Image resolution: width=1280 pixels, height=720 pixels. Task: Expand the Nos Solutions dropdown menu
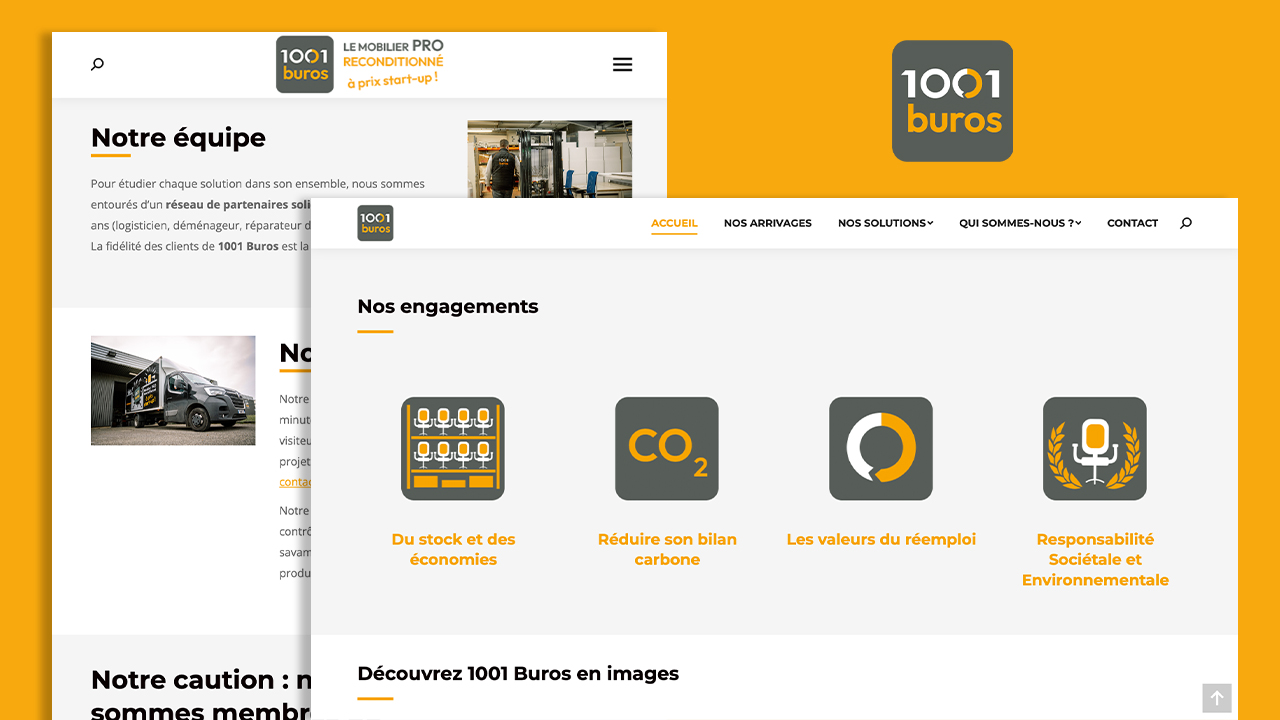tap(885, 223)
